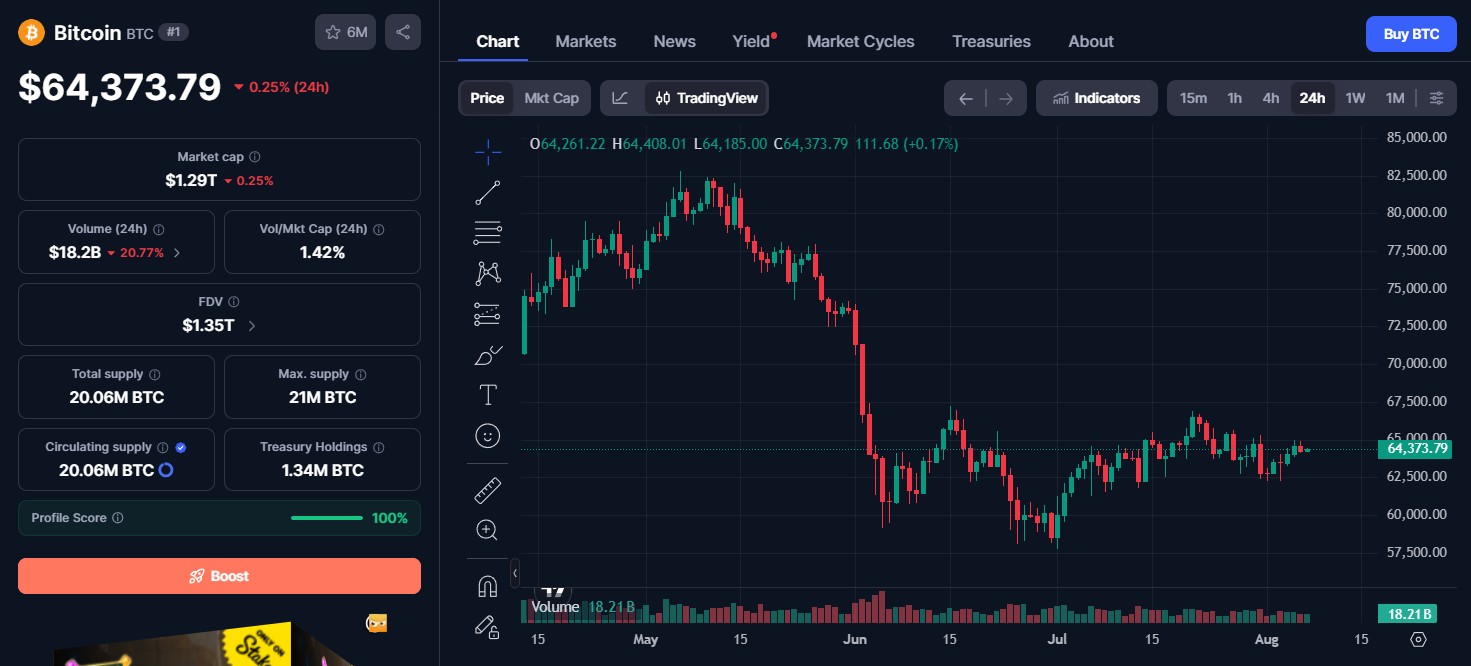The image size is (1471, 666).
Task: Switch to line chart view icon
Action: [621, 98]
